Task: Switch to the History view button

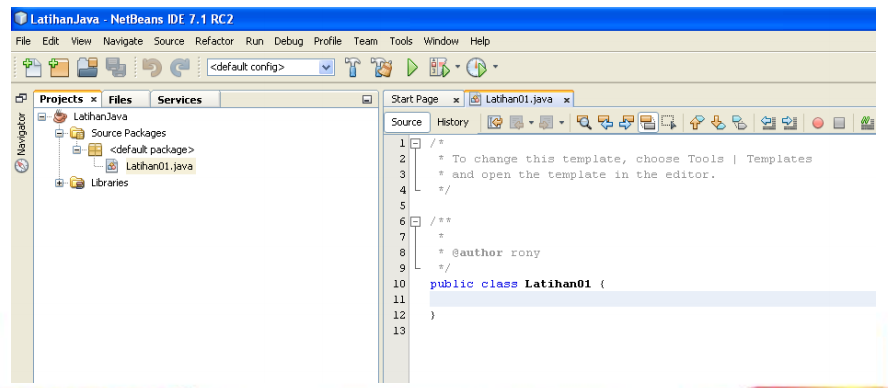Action: coord(453,122)
